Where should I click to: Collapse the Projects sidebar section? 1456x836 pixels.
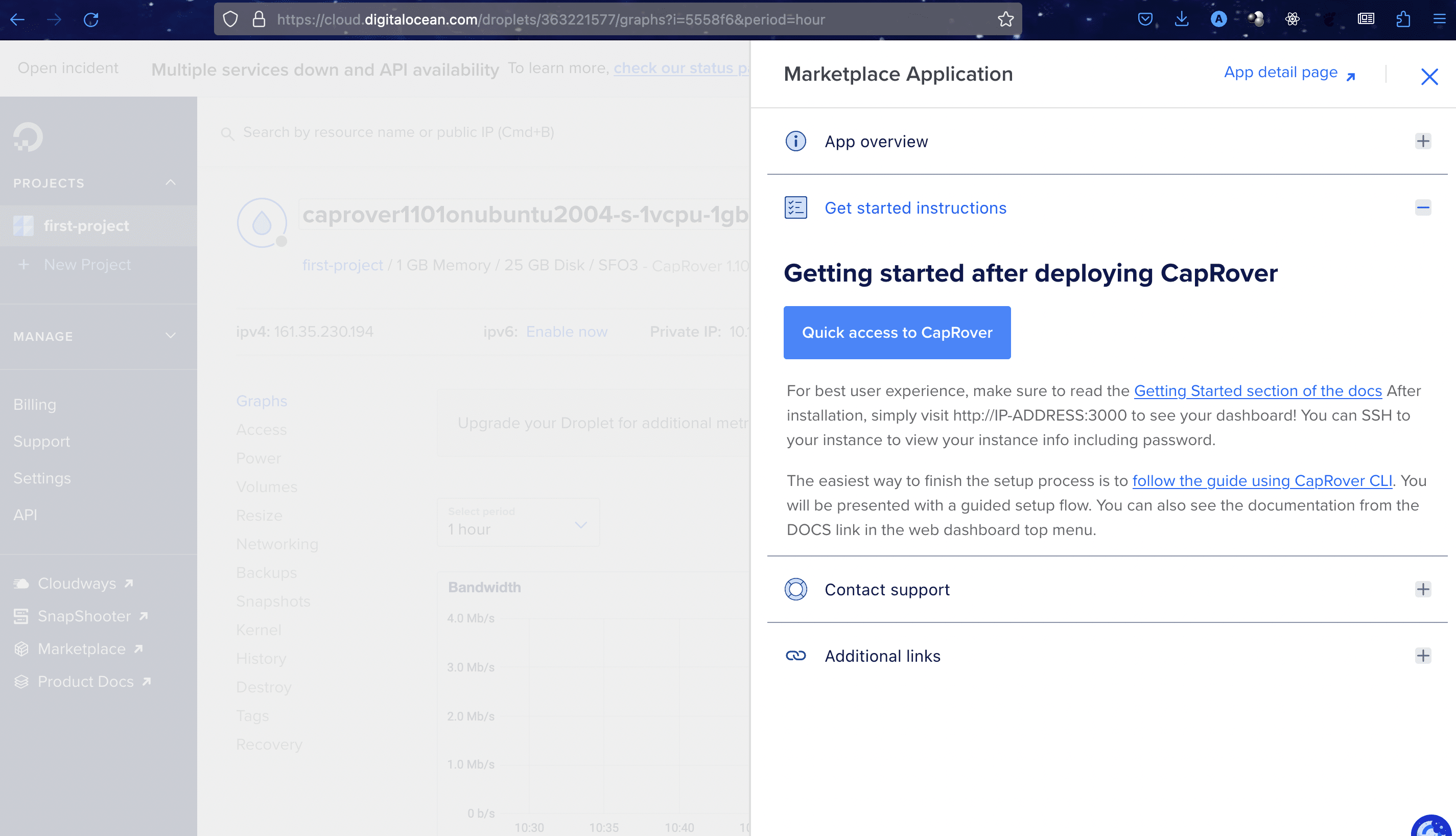[x=171, y=182]
